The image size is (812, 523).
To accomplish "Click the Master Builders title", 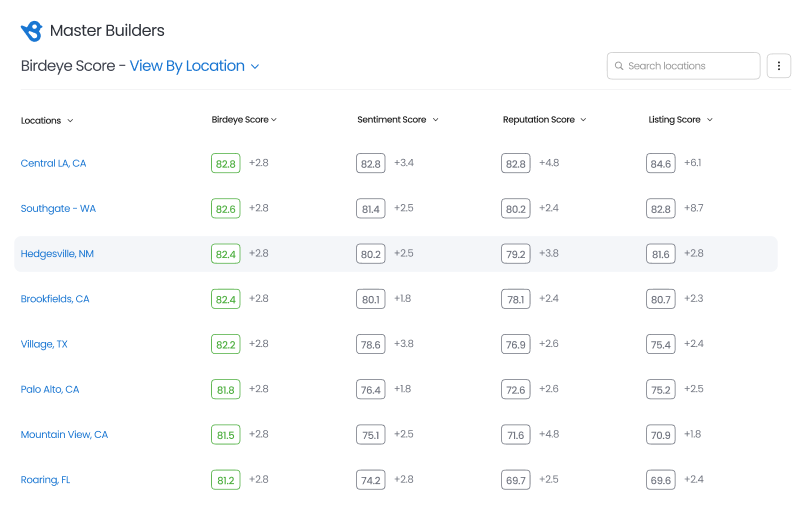I will pyautogui.click(x=107, y=31).
